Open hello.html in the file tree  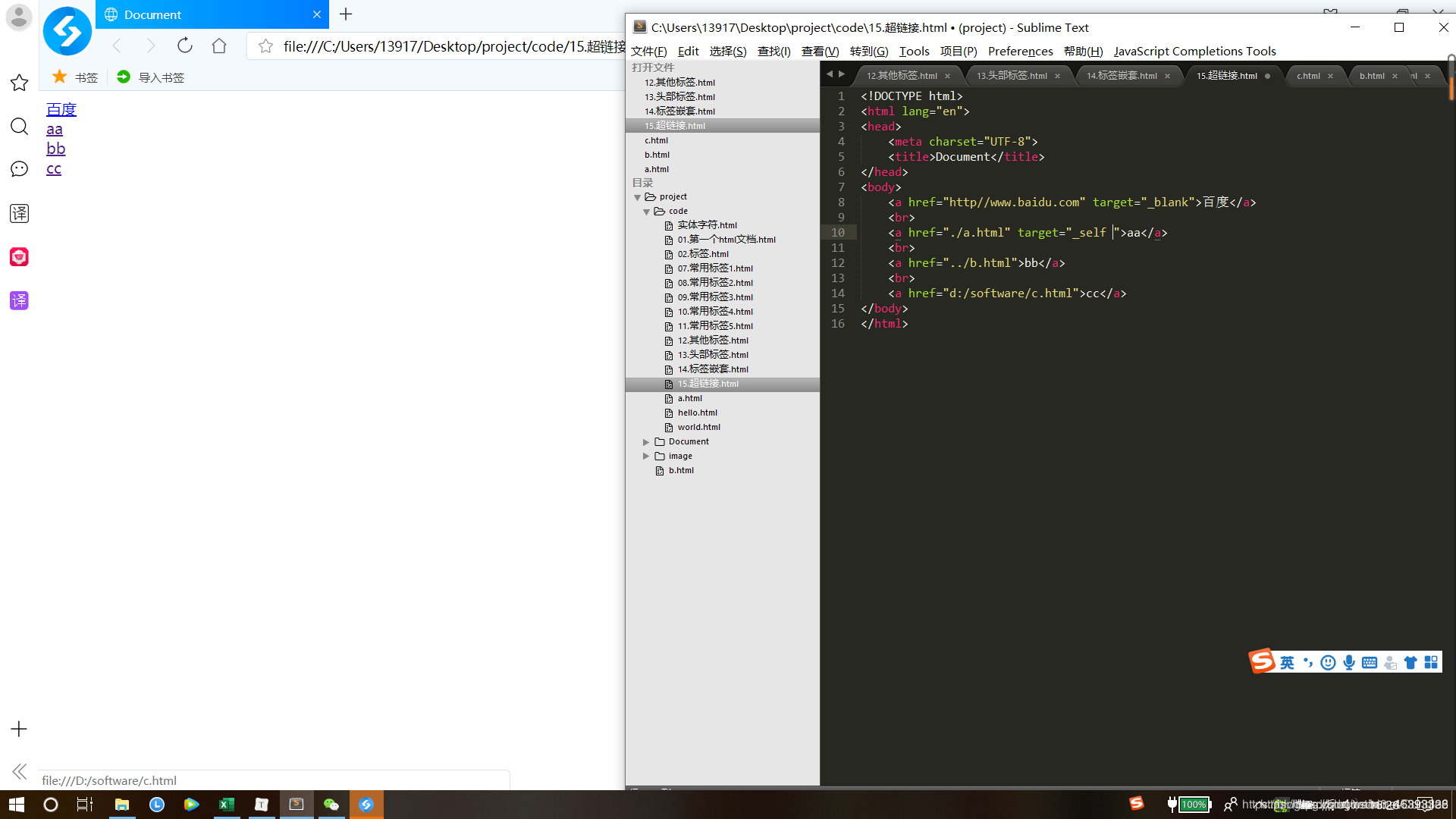click(x=697, y=413)
